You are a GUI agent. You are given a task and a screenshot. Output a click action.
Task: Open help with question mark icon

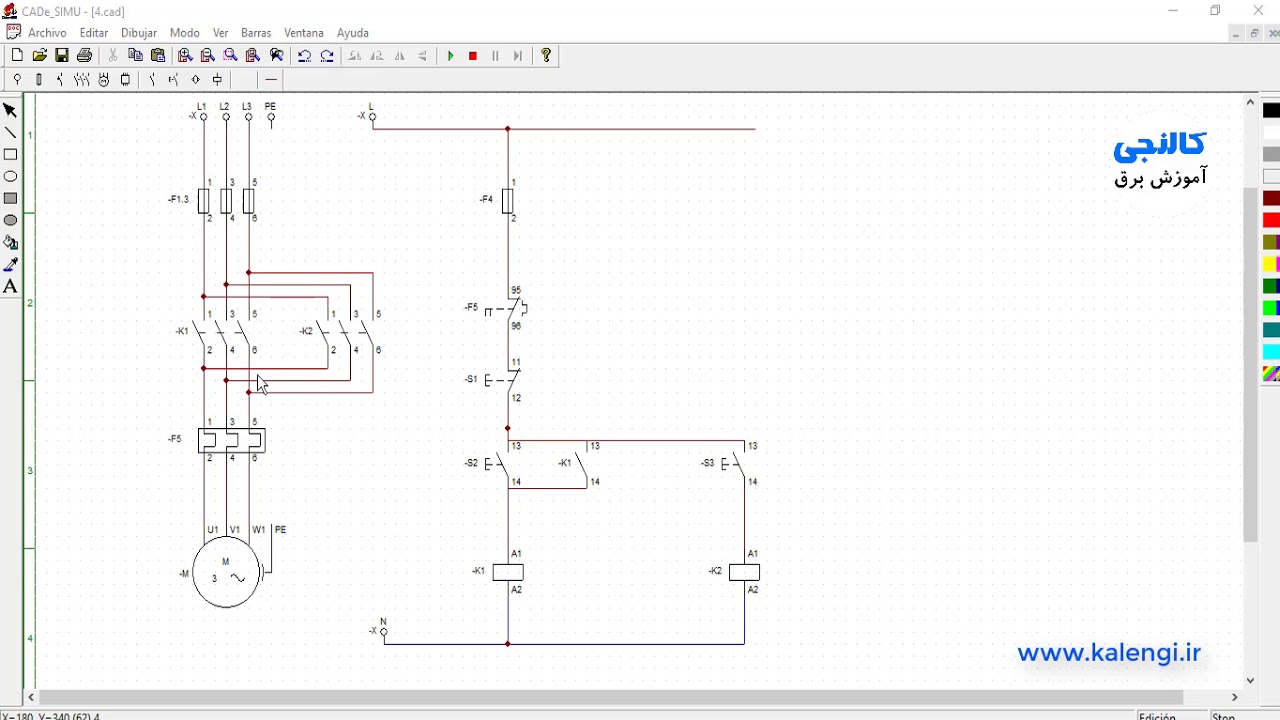tap(546, 56)
